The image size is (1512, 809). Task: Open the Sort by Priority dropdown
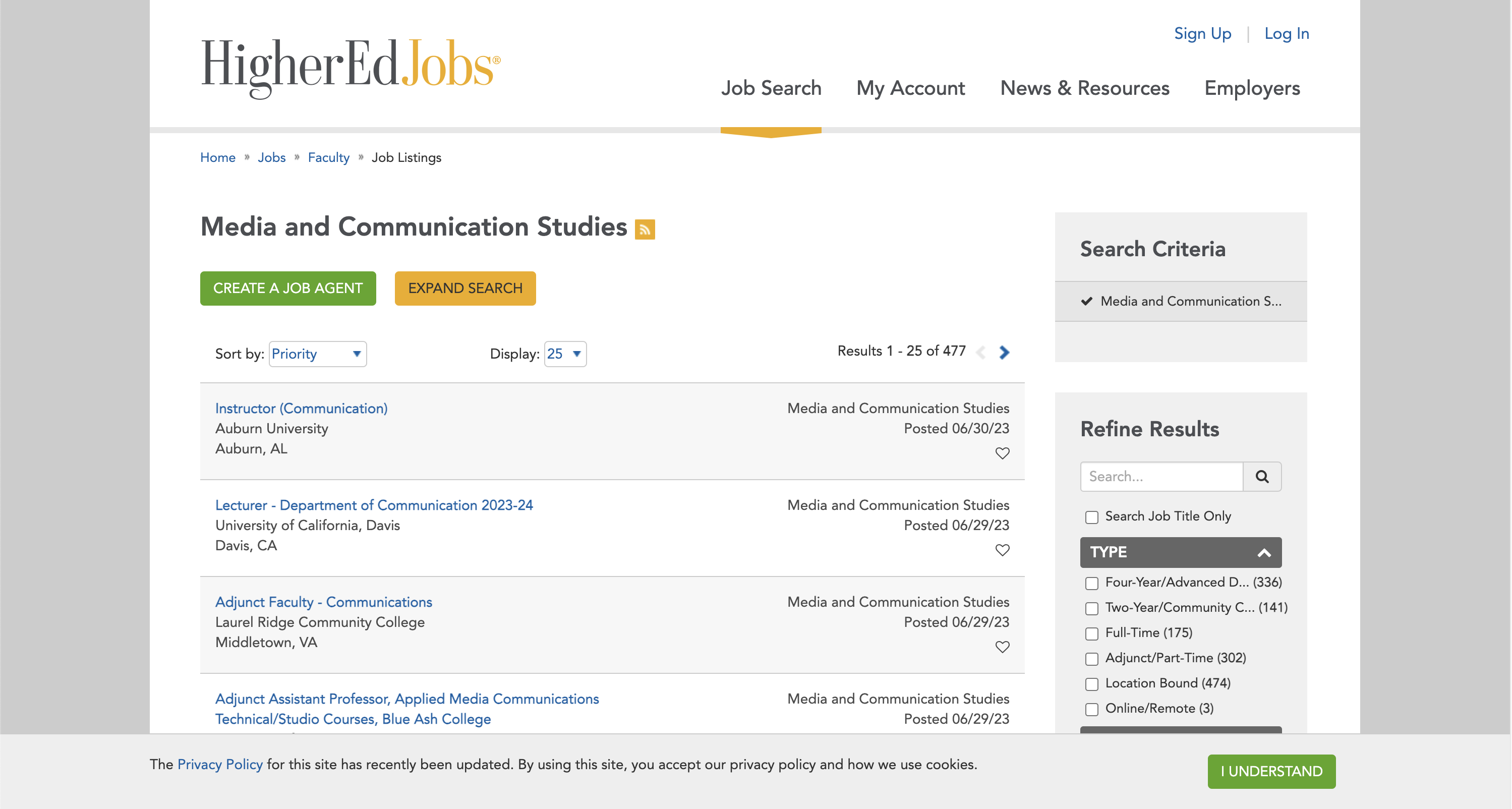(318, 354)
